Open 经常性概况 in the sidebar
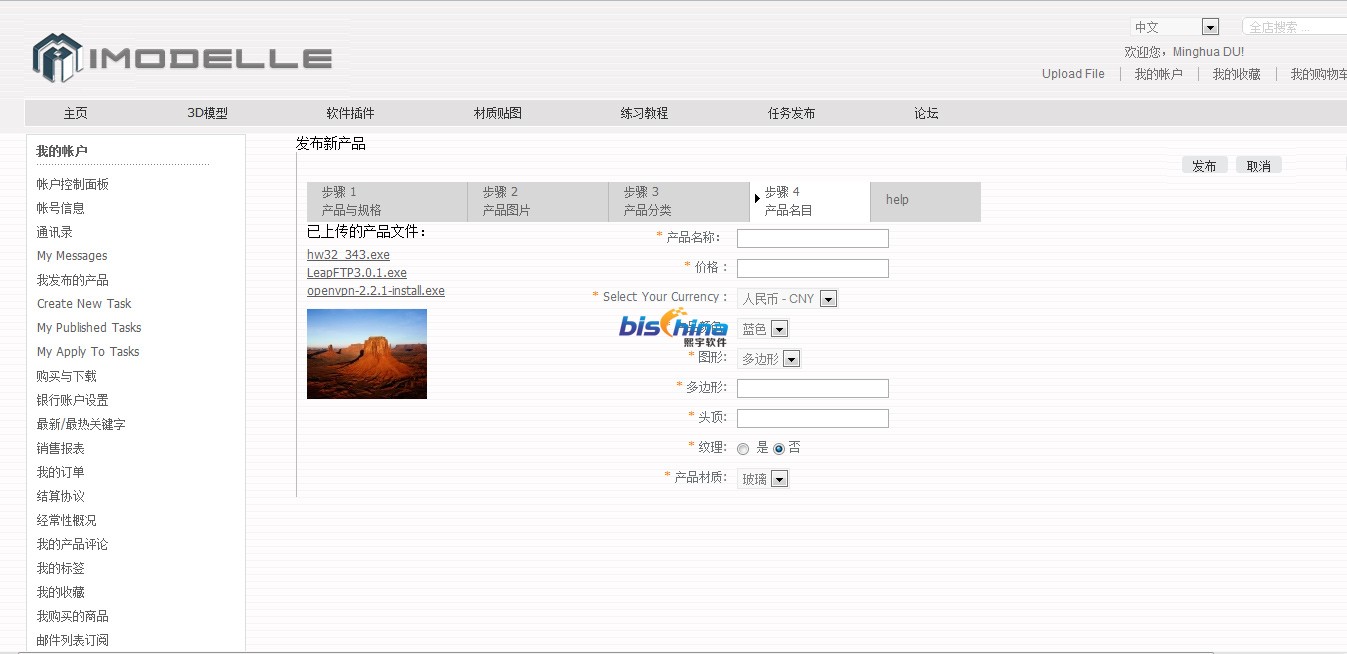 pyautogui.click(x=67, y=520)
